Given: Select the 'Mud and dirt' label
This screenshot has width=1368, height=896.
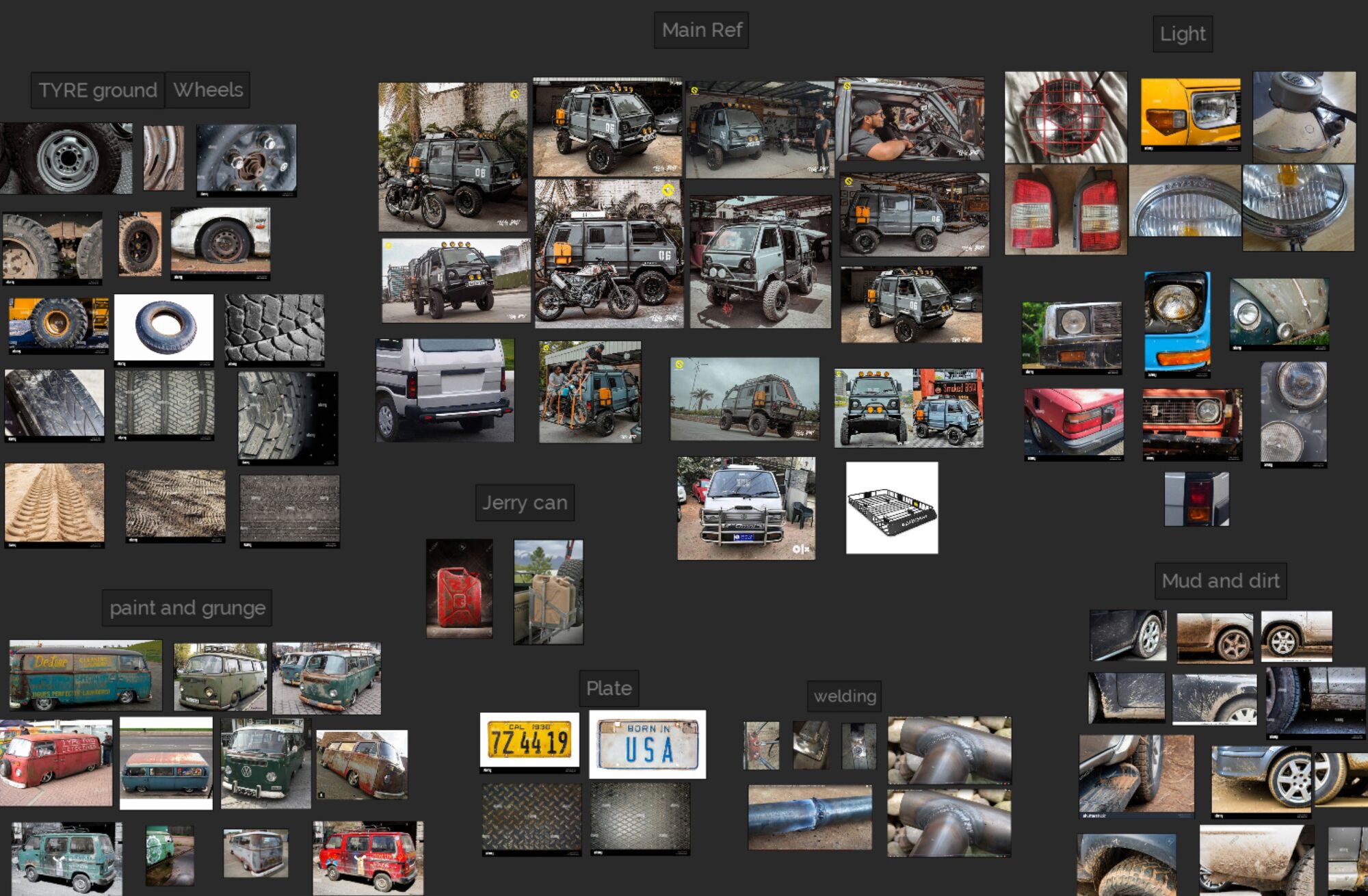Looking at the screenshot, I should coord(1220,581).
